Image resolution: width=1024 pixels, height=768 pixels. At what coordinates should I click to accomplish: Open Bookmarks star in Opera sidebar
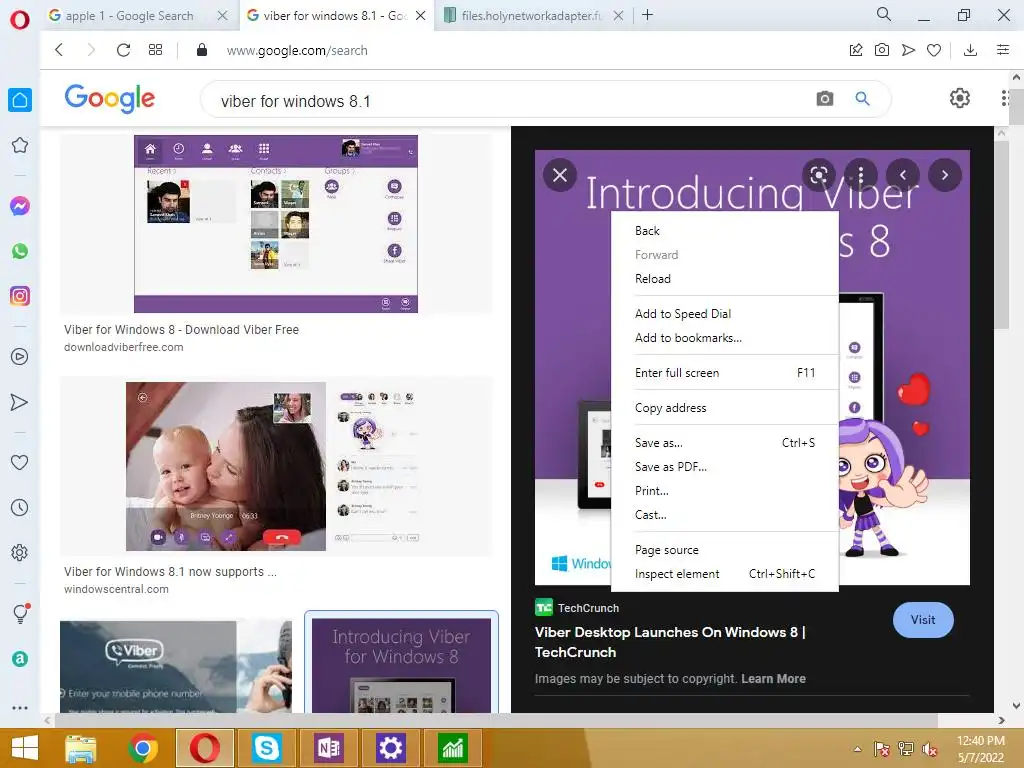[20, 145]
